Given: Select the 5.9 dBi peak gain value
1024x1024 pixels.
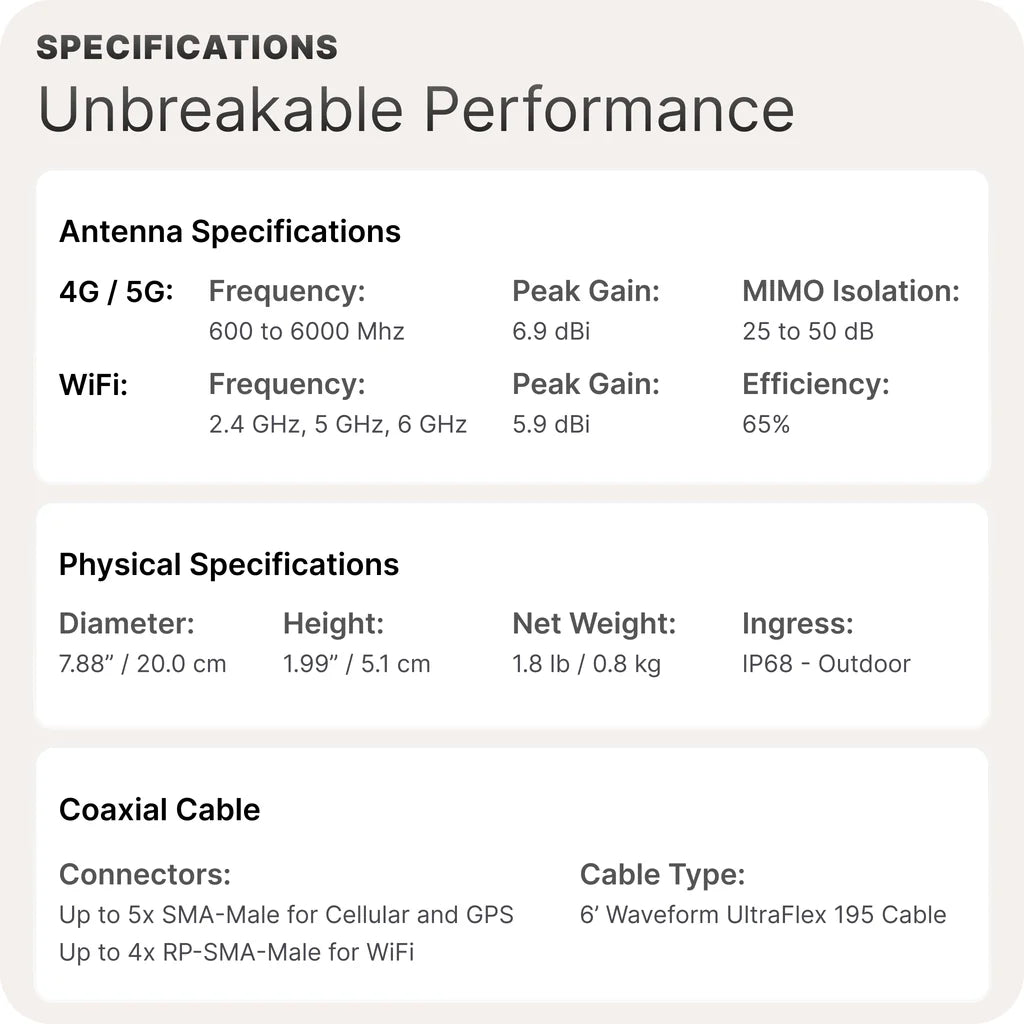Looking at the screenshot, I should [x=551, y=424].
